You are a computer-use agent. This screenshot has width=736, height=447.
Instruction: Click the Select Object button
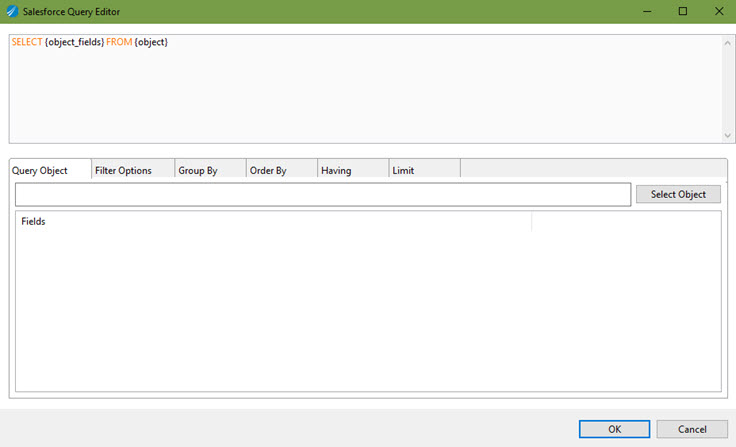[678, 194]
